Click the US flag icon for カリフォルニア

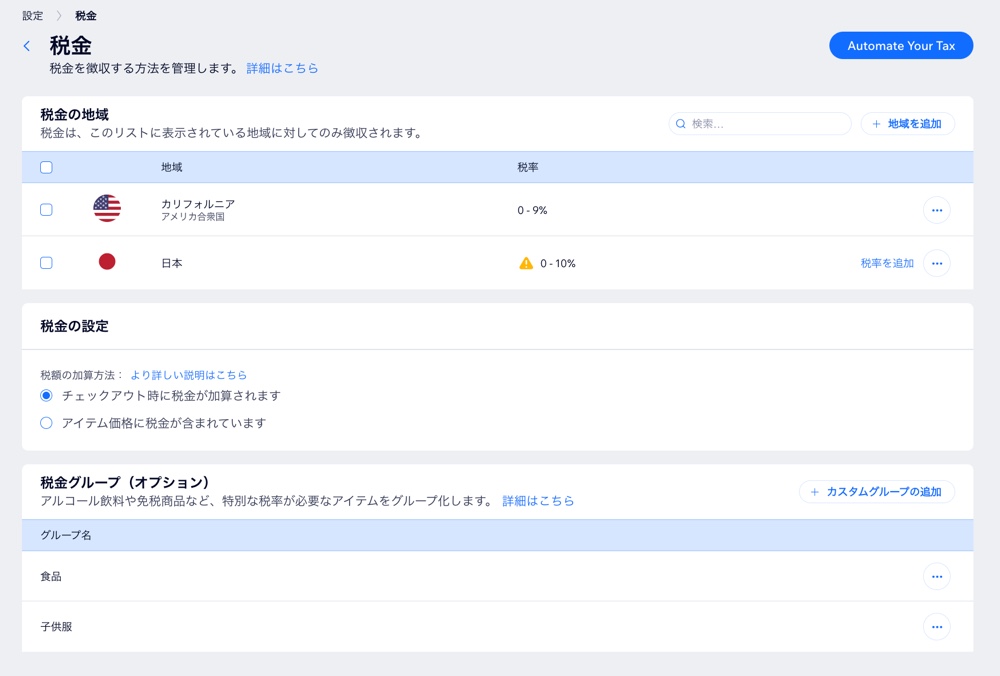pyautogui.click(x=107, y=210)
